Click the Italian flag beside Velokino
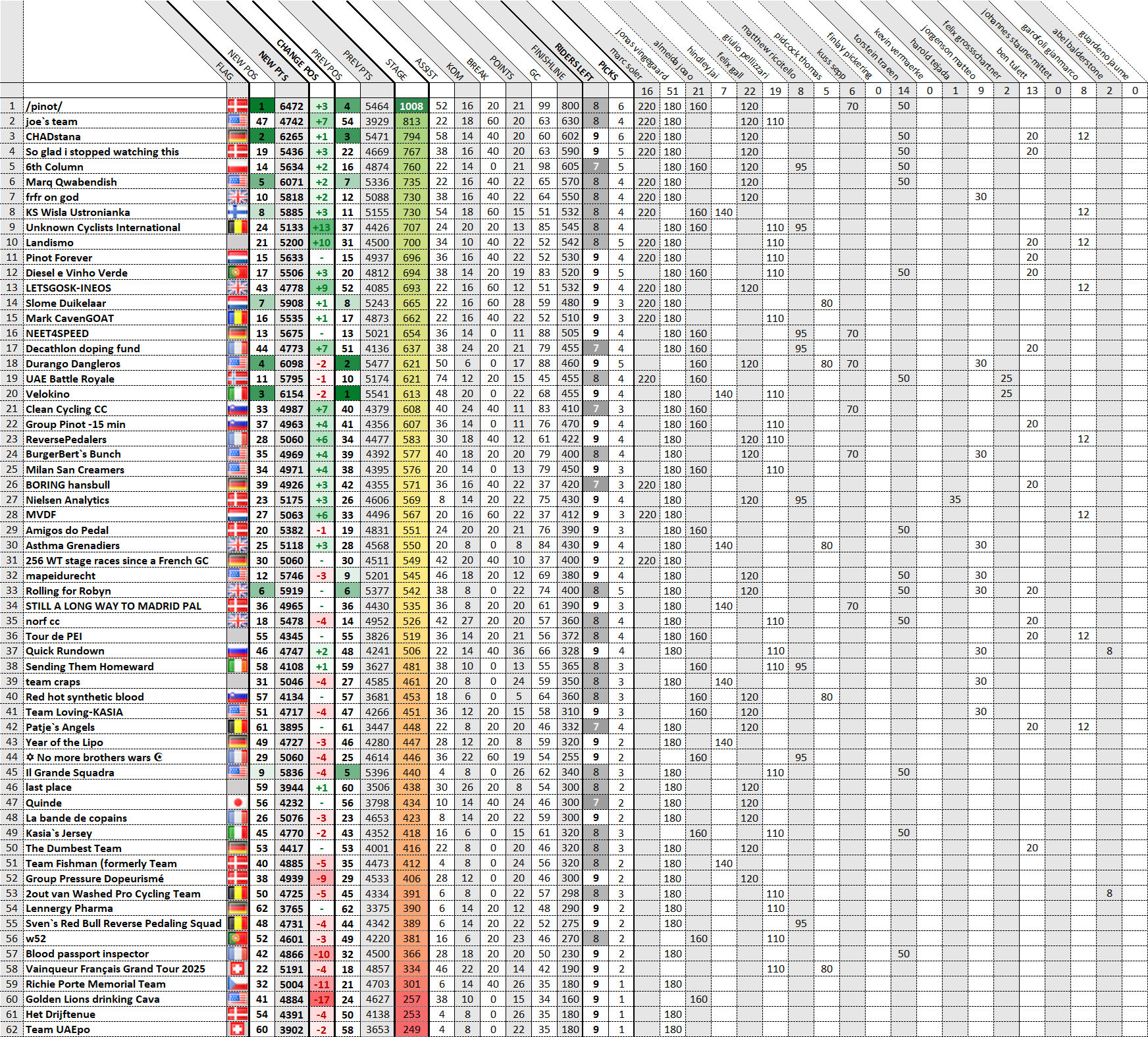 (238, 394)
